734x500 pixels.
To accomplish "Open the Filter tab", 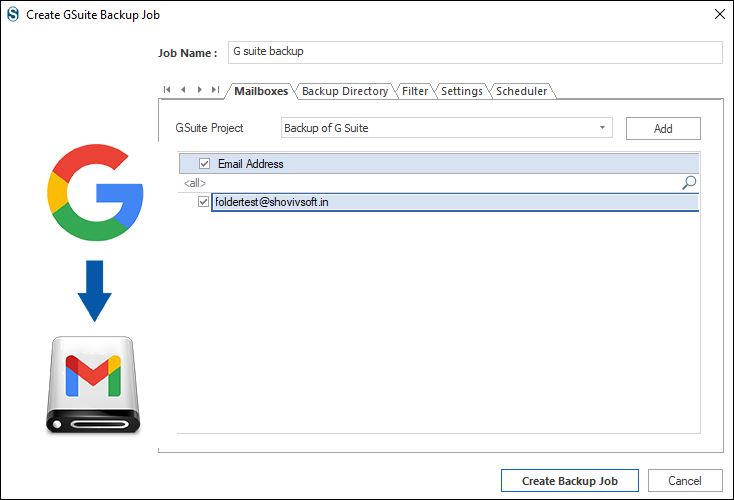I will click(x=415, y=91).
